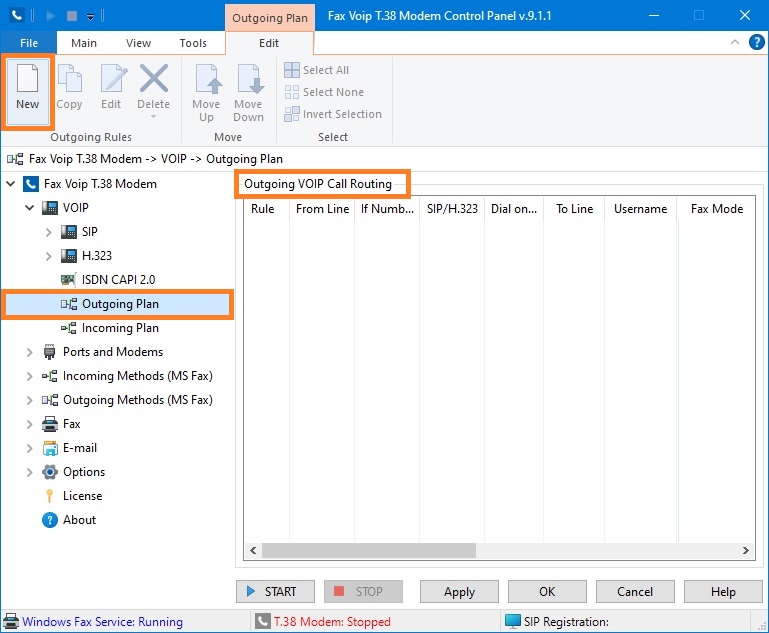Collapse the ribbon with the chevron
Image resolution: width=769 pixels, height=633 pixels.
coord(735,42)
